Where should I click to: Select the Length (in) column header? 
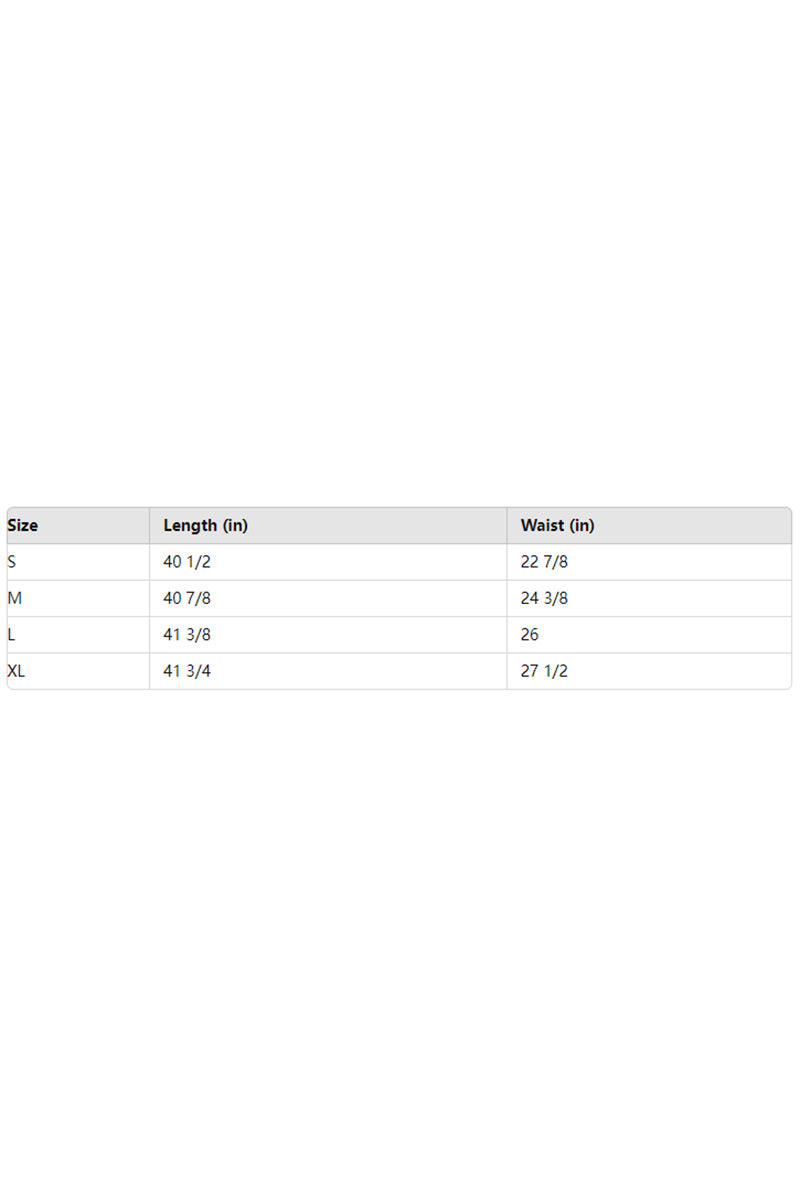pos(205,525)
